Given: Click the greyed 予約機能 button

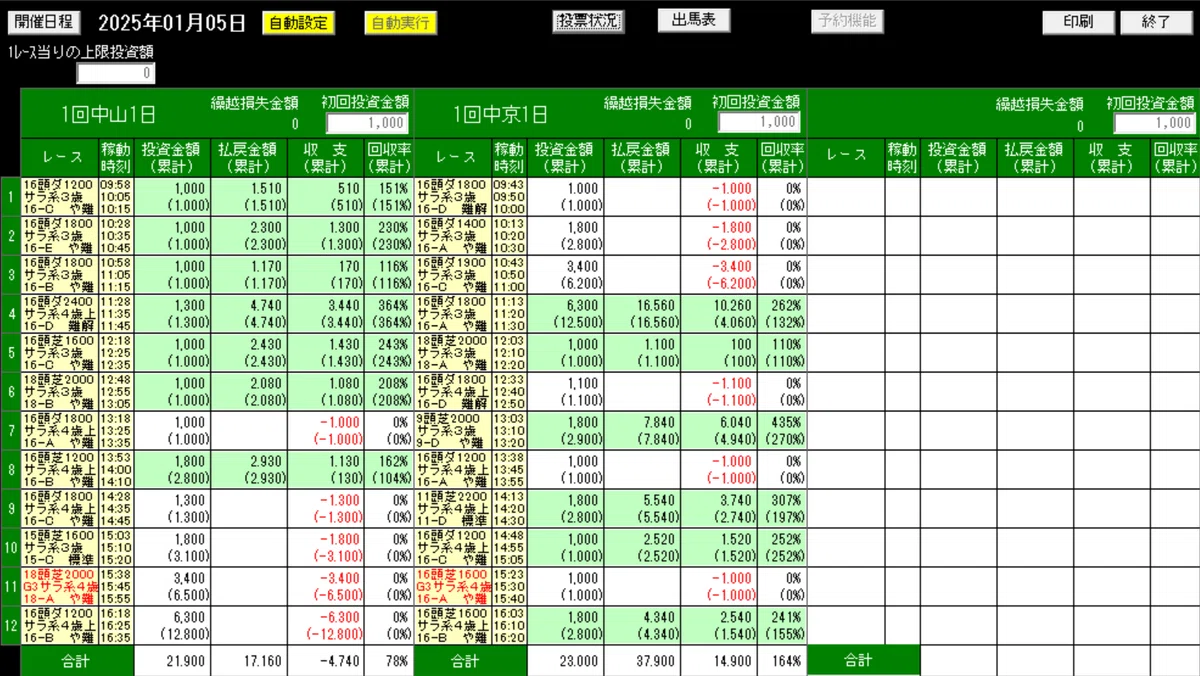Looking at the screenshot, I should 847,21.
